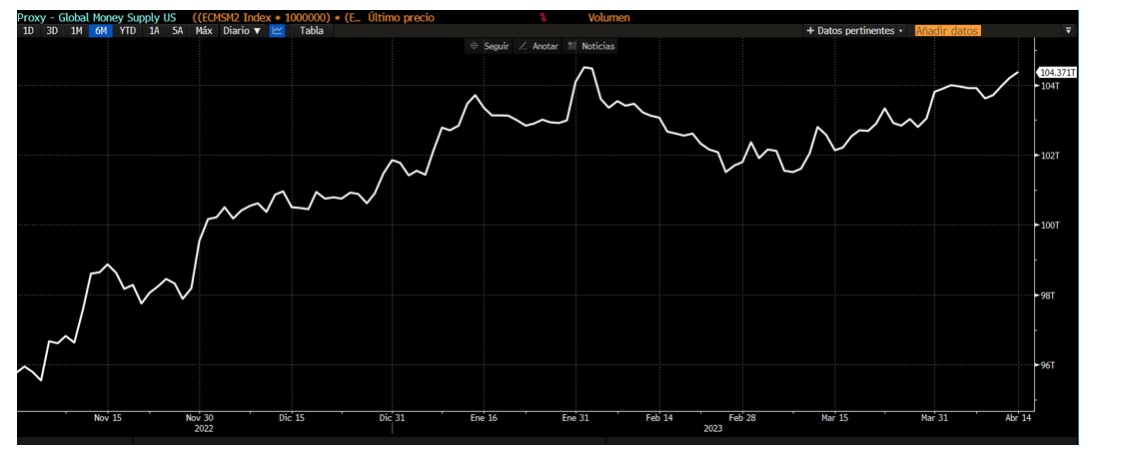Click the red percent symbol in header

tap(543, 17)
